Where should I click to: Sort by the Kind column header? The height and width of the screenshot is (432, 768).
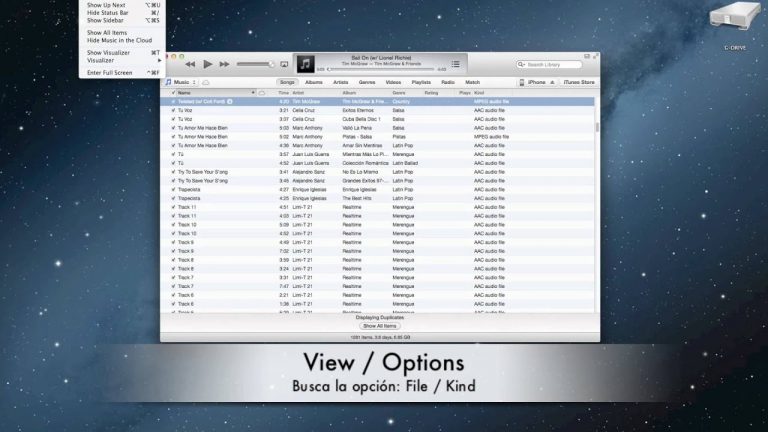pos(479,93)
